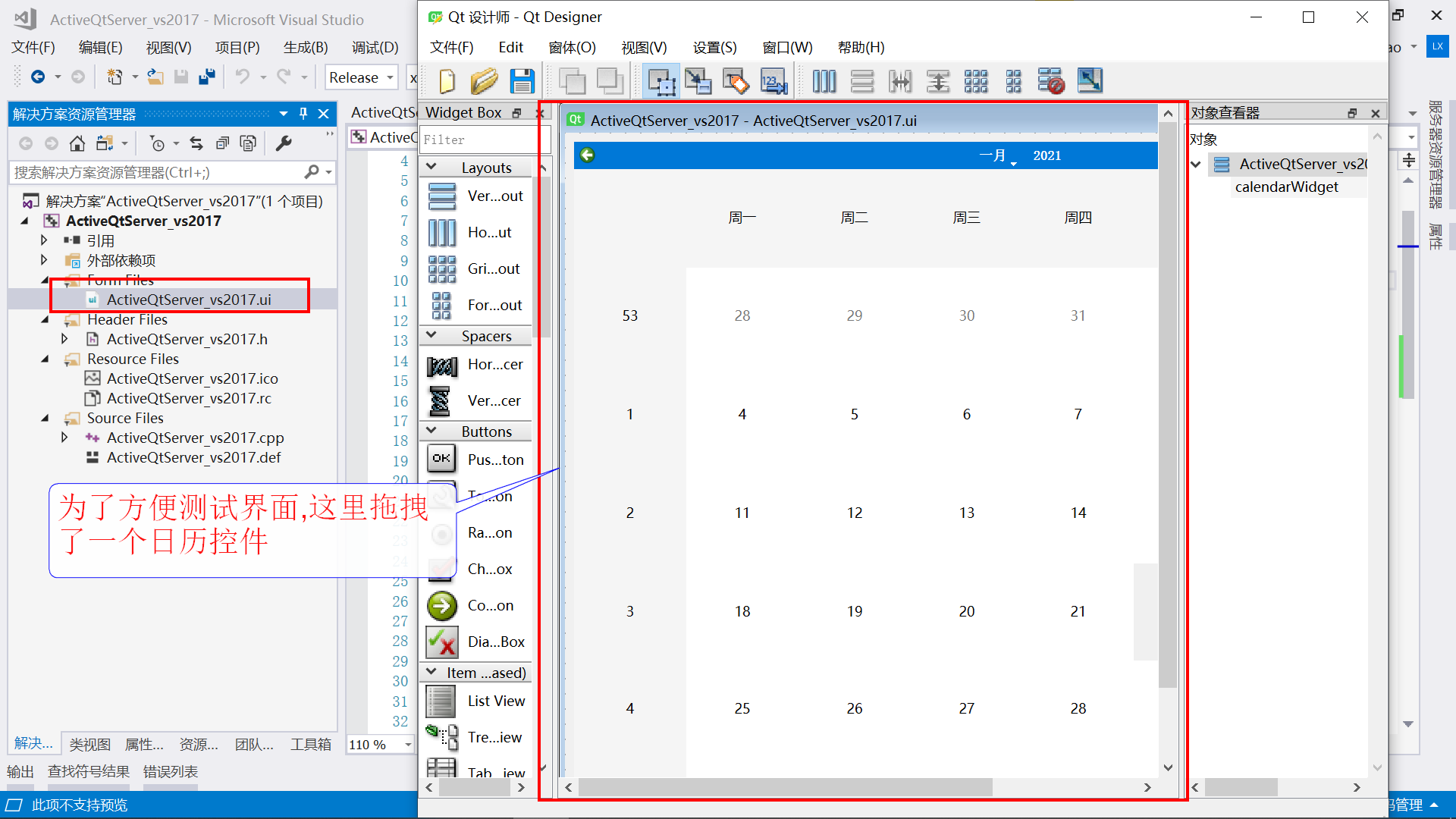Select ActiveQtServer_vs2017.ui in solution explorer
The image size is (1456, 819).
click(188, 300)
